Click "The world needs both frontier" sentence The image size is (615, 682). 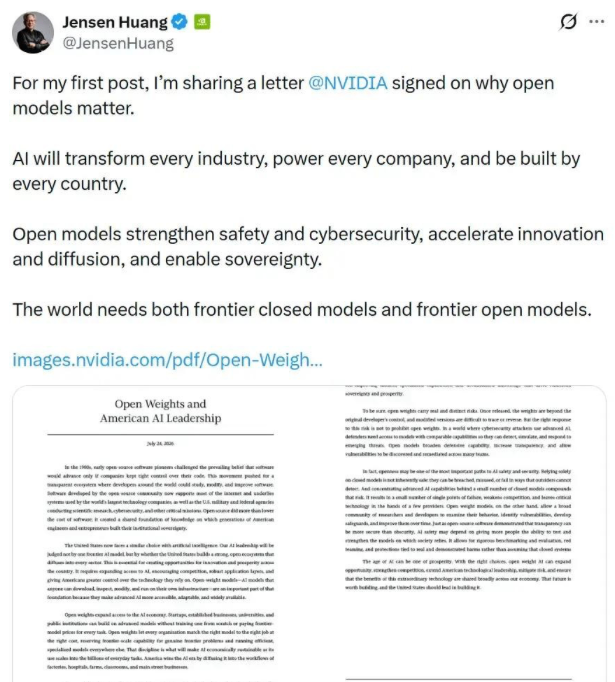pos(302,310)
